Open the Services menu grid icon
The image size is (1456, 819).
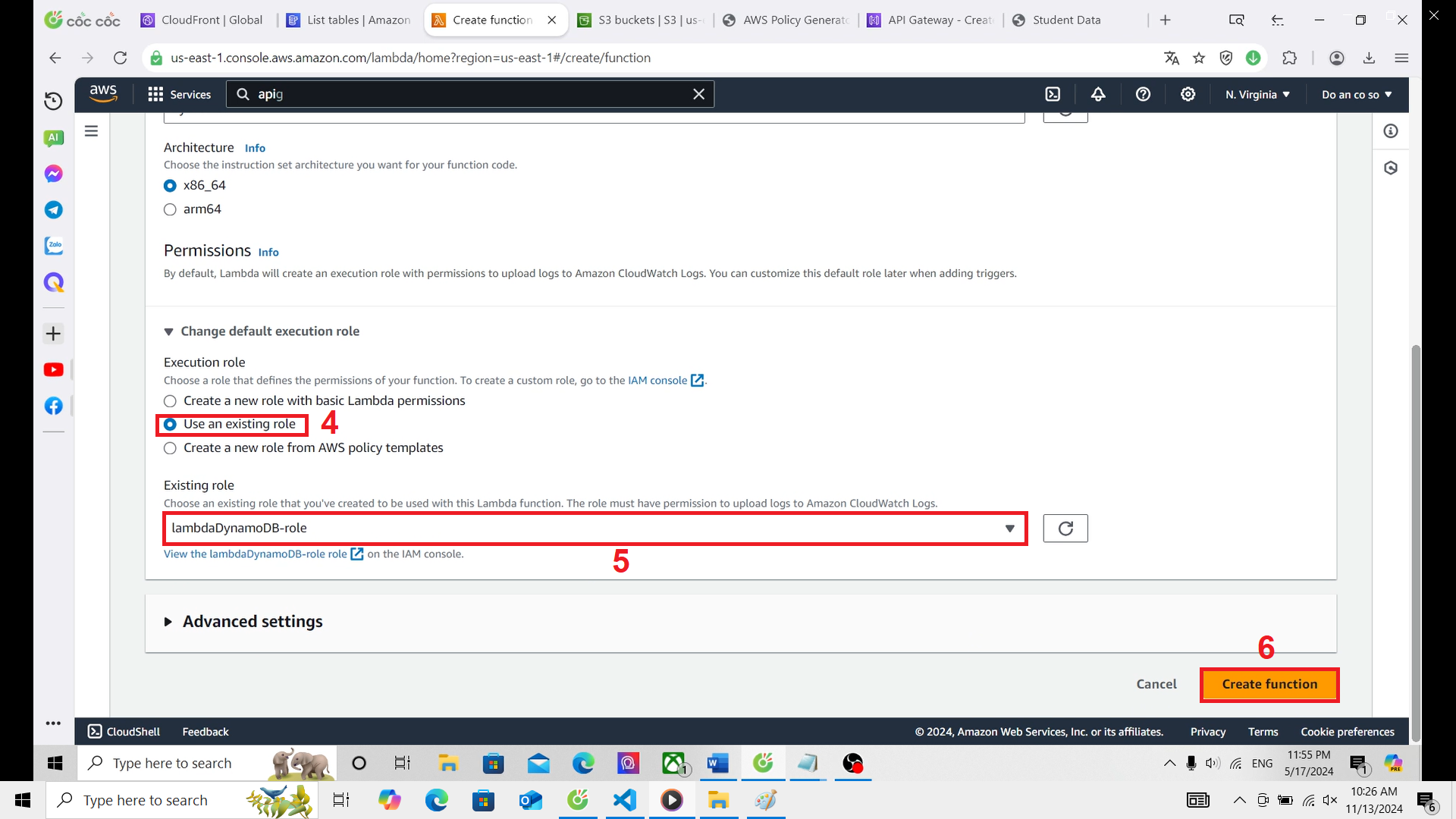pos(155,94)
